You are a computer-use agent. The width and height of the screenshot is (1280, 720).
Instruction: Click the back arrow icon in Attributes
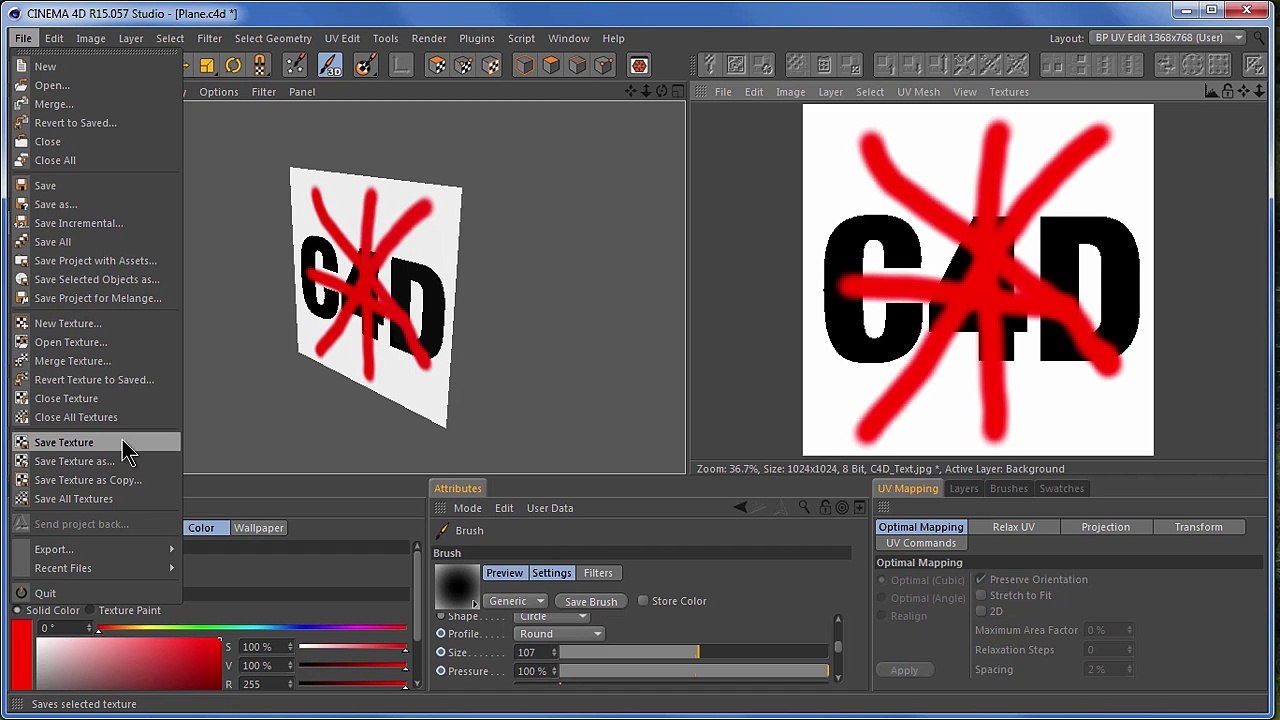(x=739, y=508)
